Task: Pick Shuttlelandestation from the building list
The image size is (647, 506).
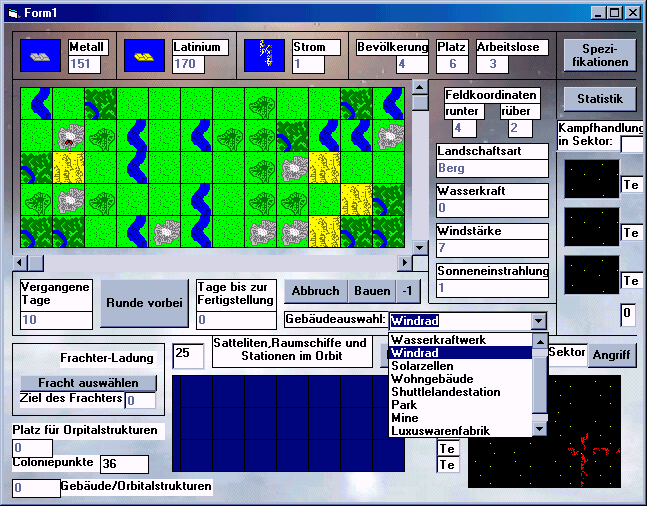Action: tap(446, 392)
